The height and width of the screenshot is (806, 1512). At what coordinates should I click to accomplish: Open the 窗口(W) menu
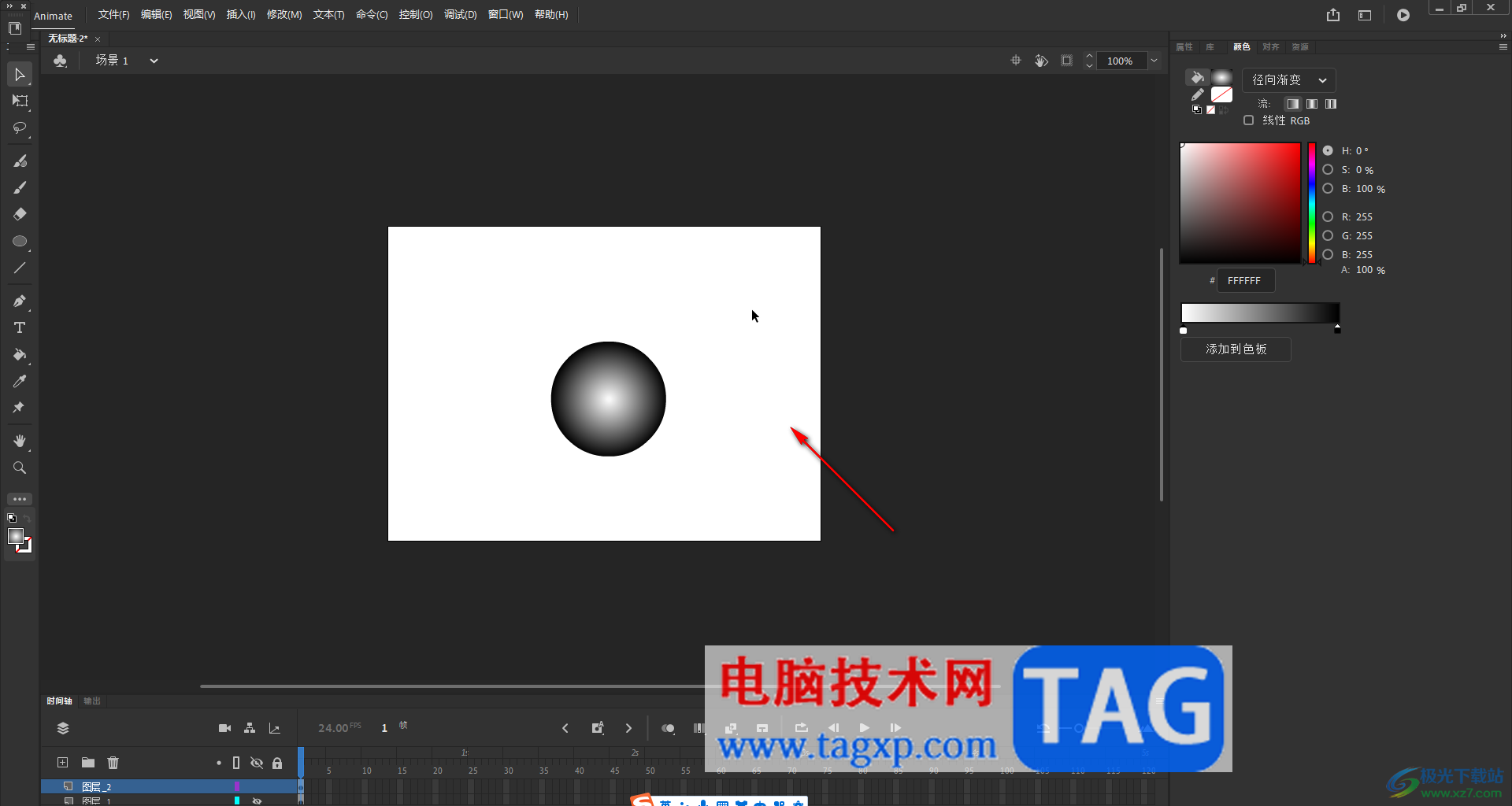pyautogui.click(x=506, y=15)
